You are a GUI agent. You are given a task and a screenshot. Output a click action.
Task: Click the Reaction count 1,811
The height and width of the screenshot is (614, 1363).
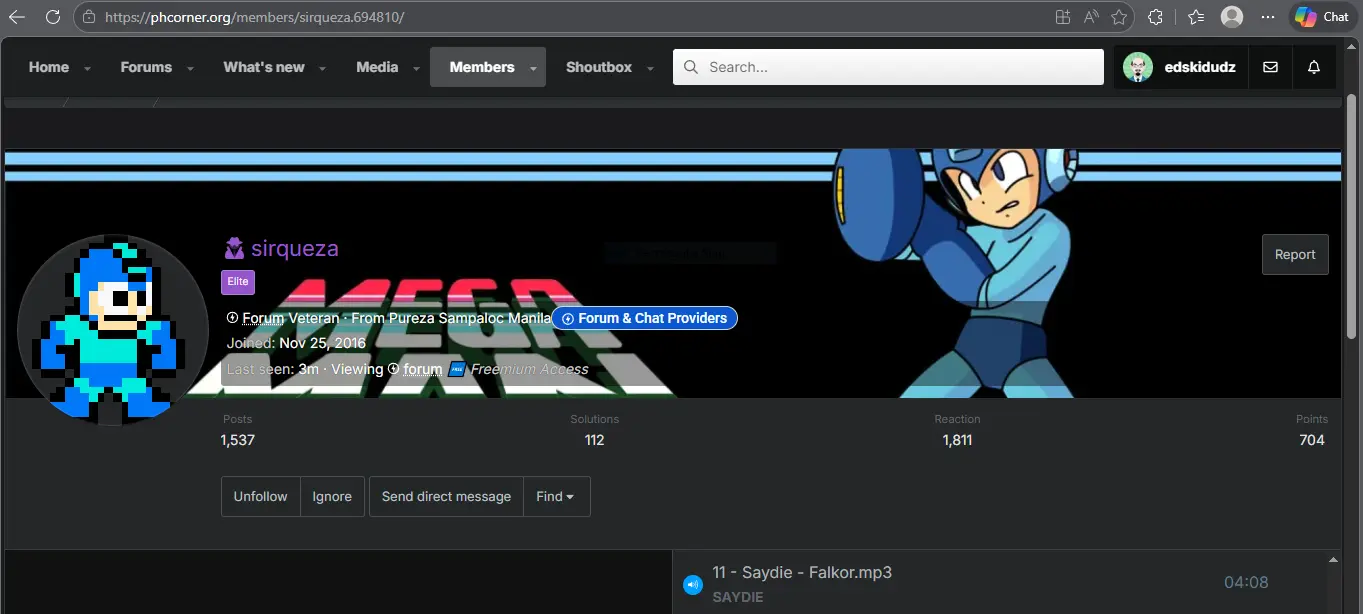(957, 440)
